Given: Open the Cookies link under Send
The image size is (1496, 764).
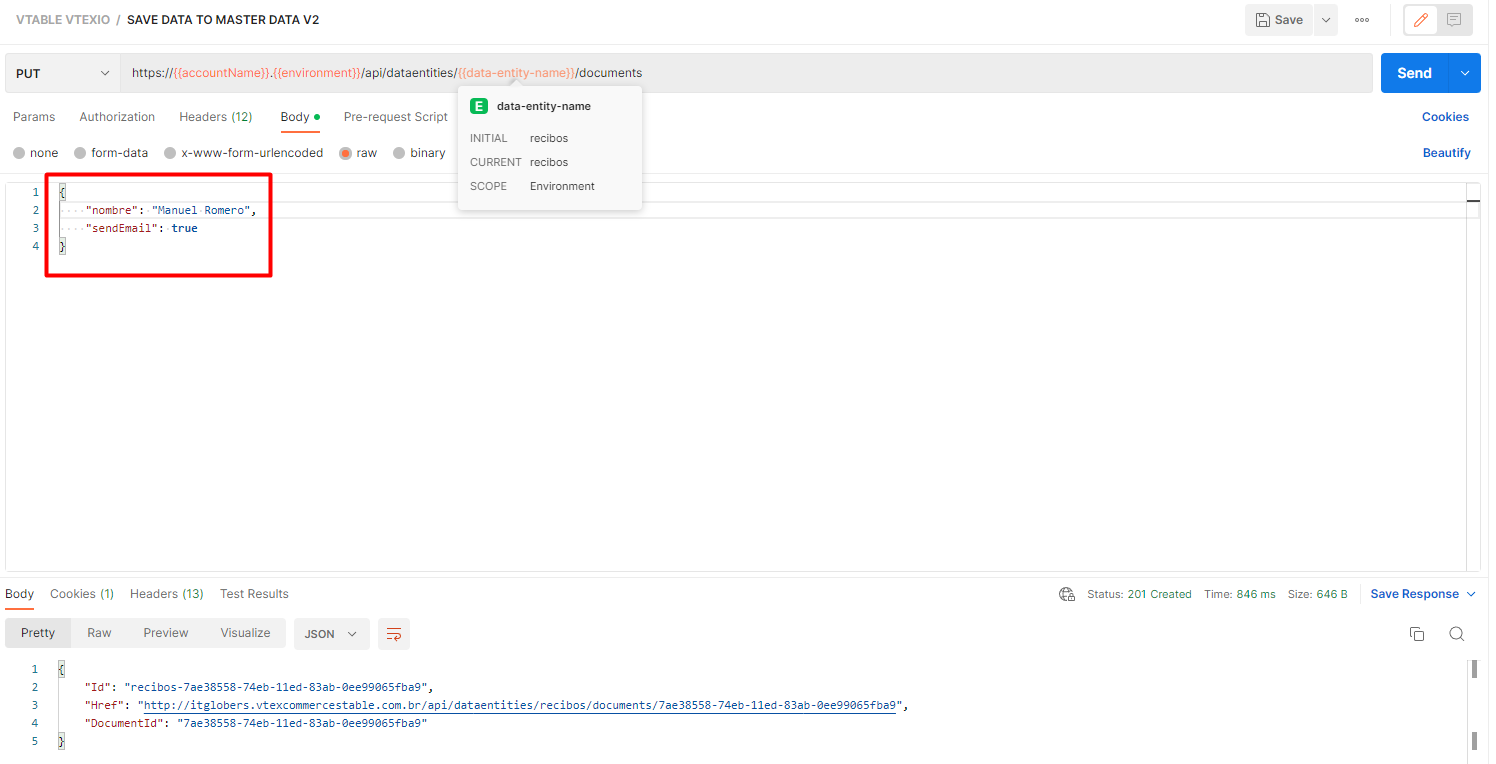Looking at the screenshot, I should (x=1445, y=117).
